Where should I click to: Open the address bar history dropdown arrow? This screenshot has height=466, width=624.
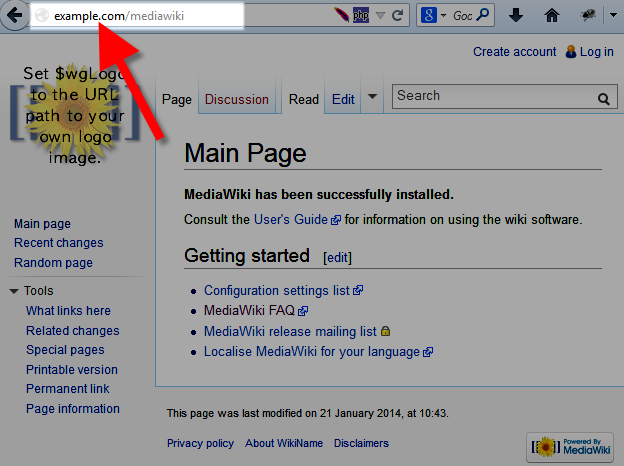pos(381,16)
